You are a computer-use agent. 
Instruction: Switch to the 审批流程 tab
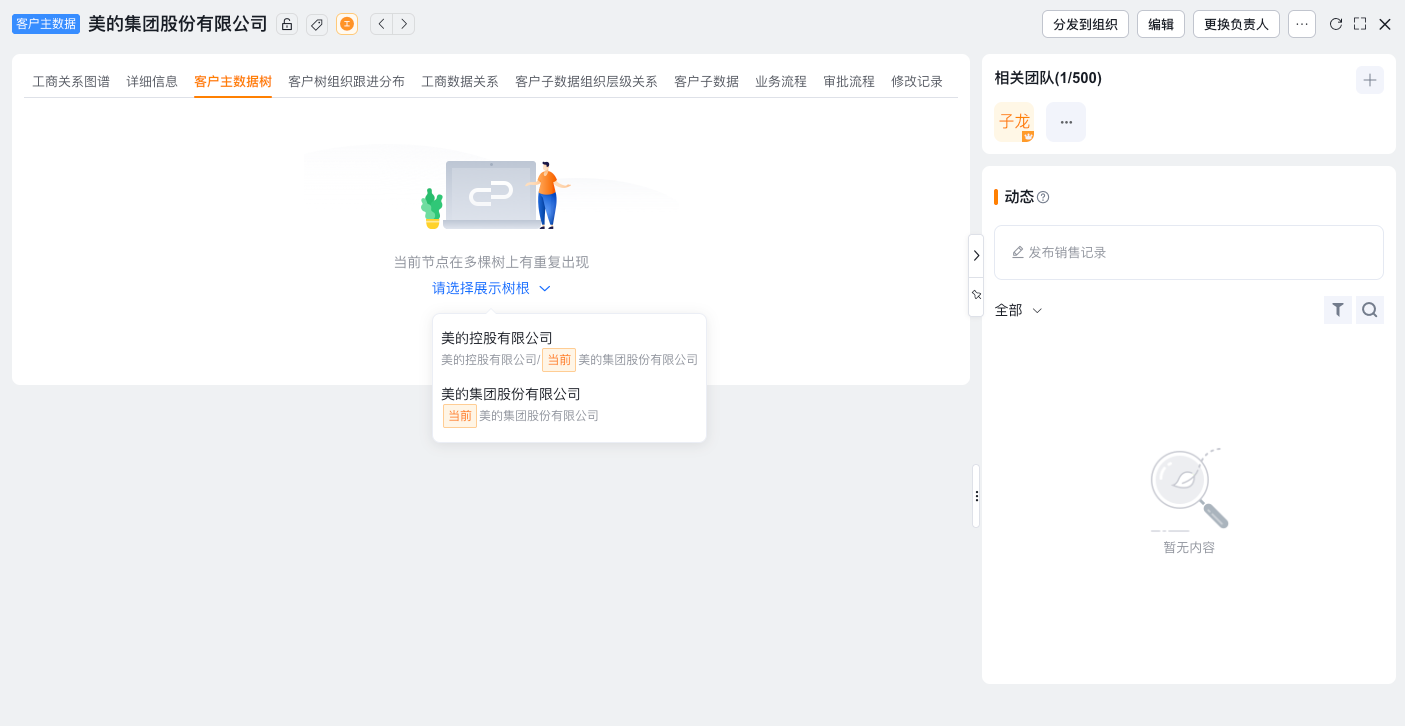point(849,82)
